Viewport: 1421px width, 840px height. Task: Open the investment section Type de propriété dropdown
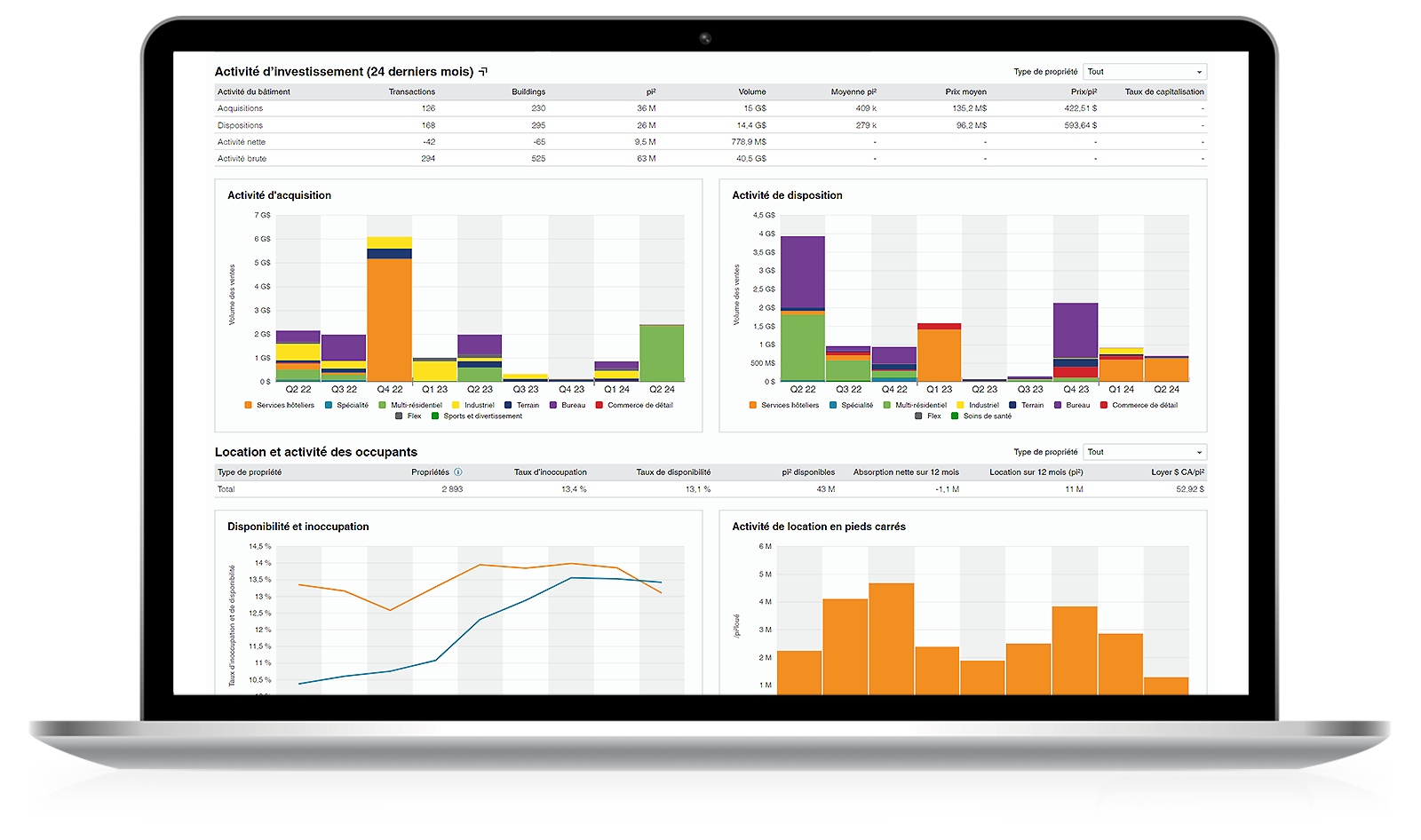click(1145, 72)
